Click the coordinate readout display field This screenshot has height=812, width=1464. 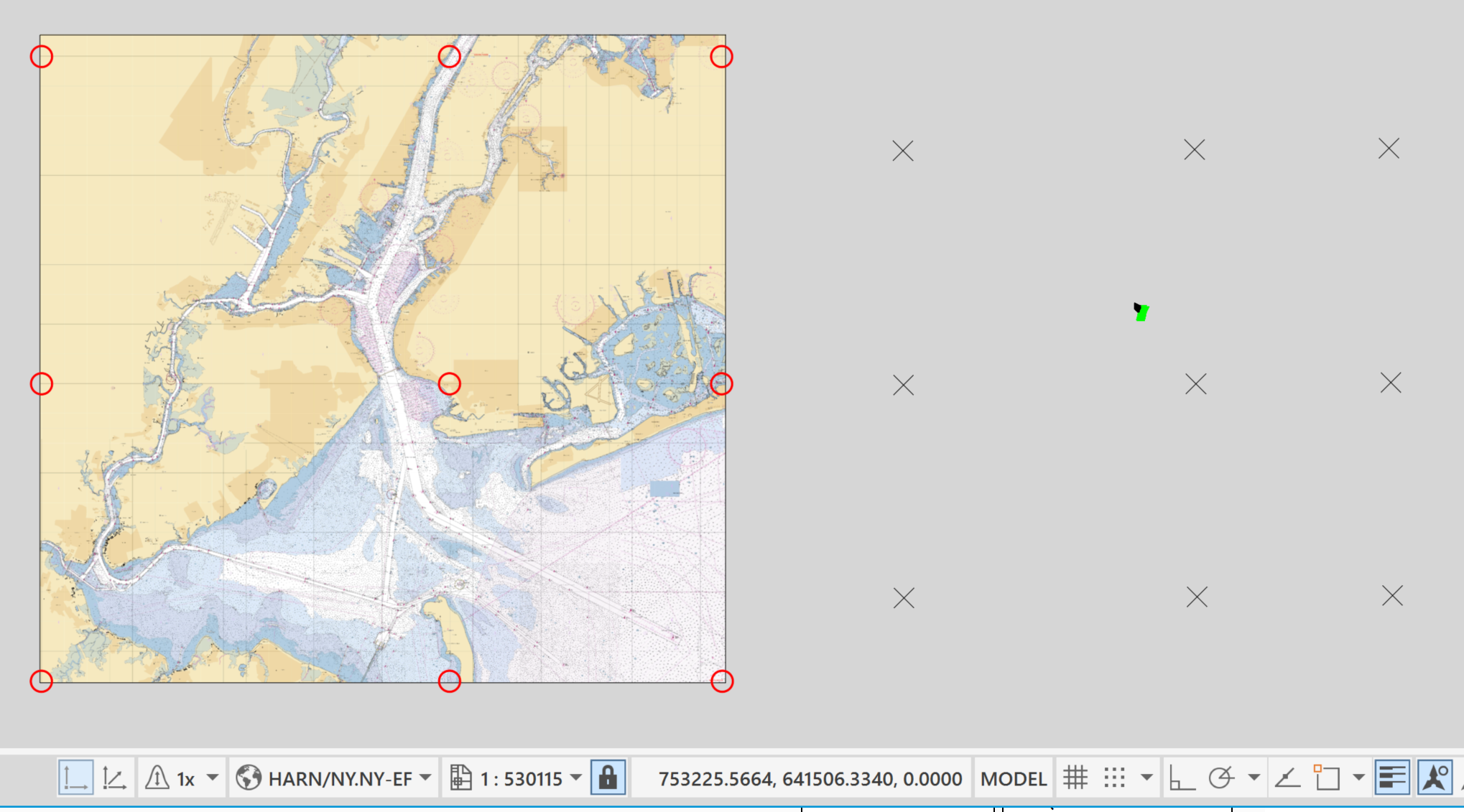tap(810, 778)
